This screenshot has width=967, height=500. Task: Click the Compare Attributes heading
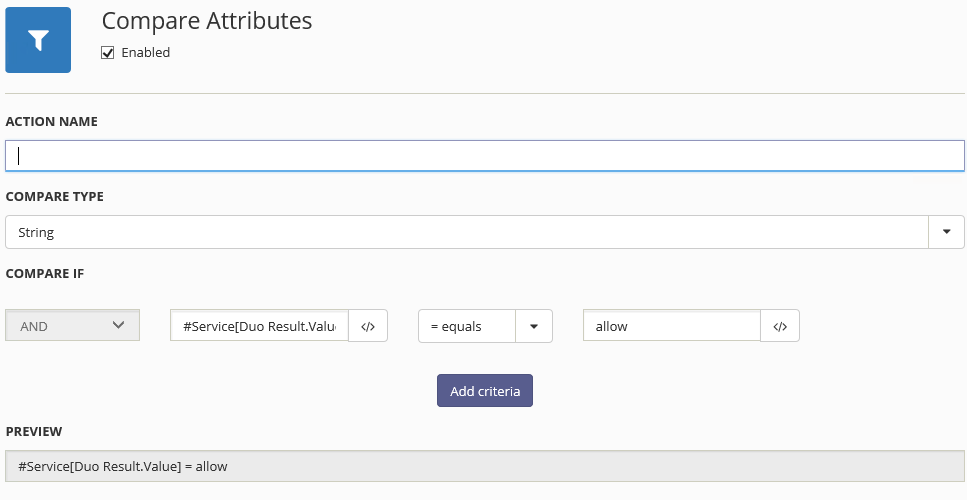pos(207,22)
